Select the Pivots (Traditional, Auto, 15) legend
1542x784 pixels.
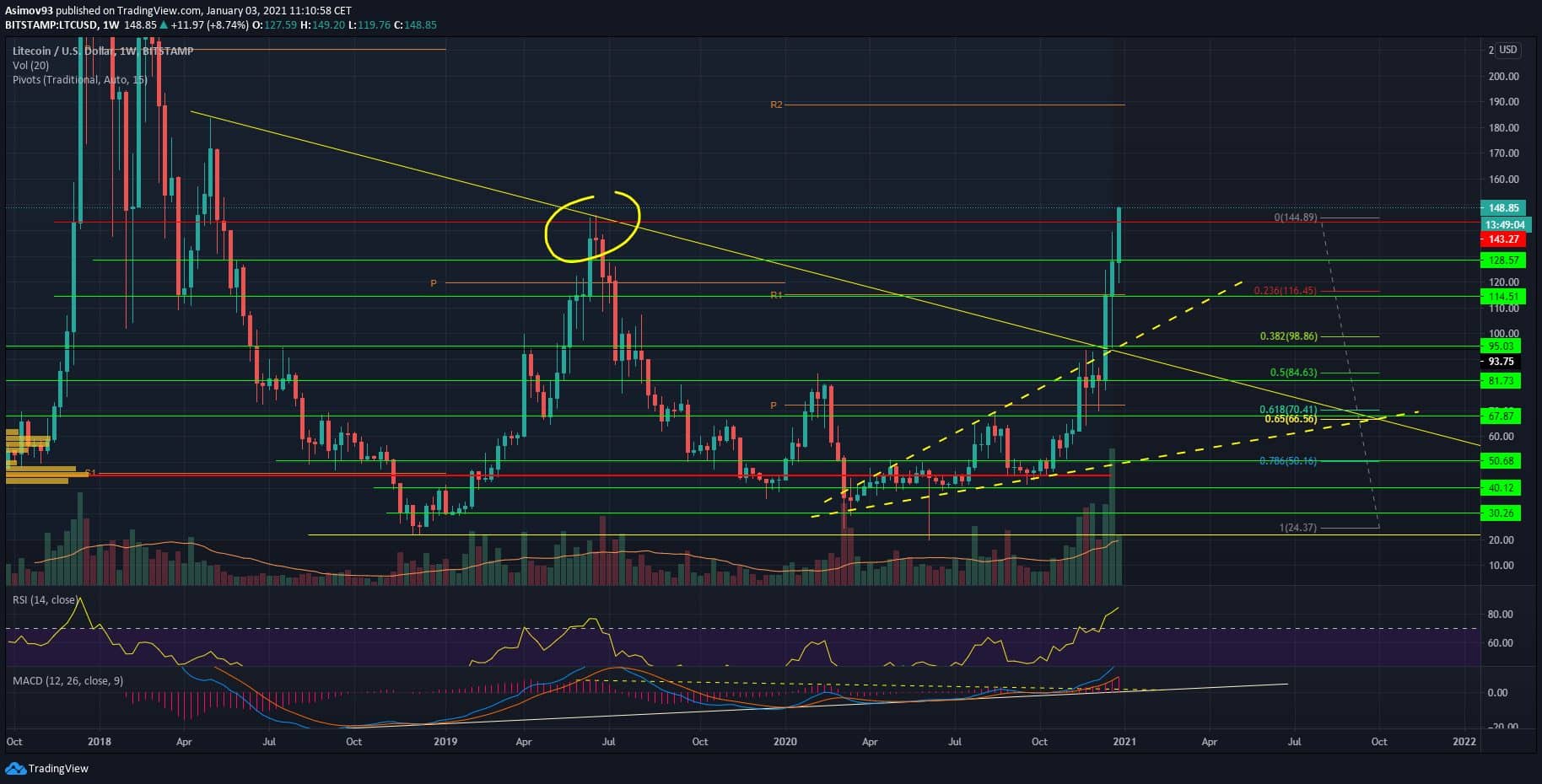click(x=80, y=79)
